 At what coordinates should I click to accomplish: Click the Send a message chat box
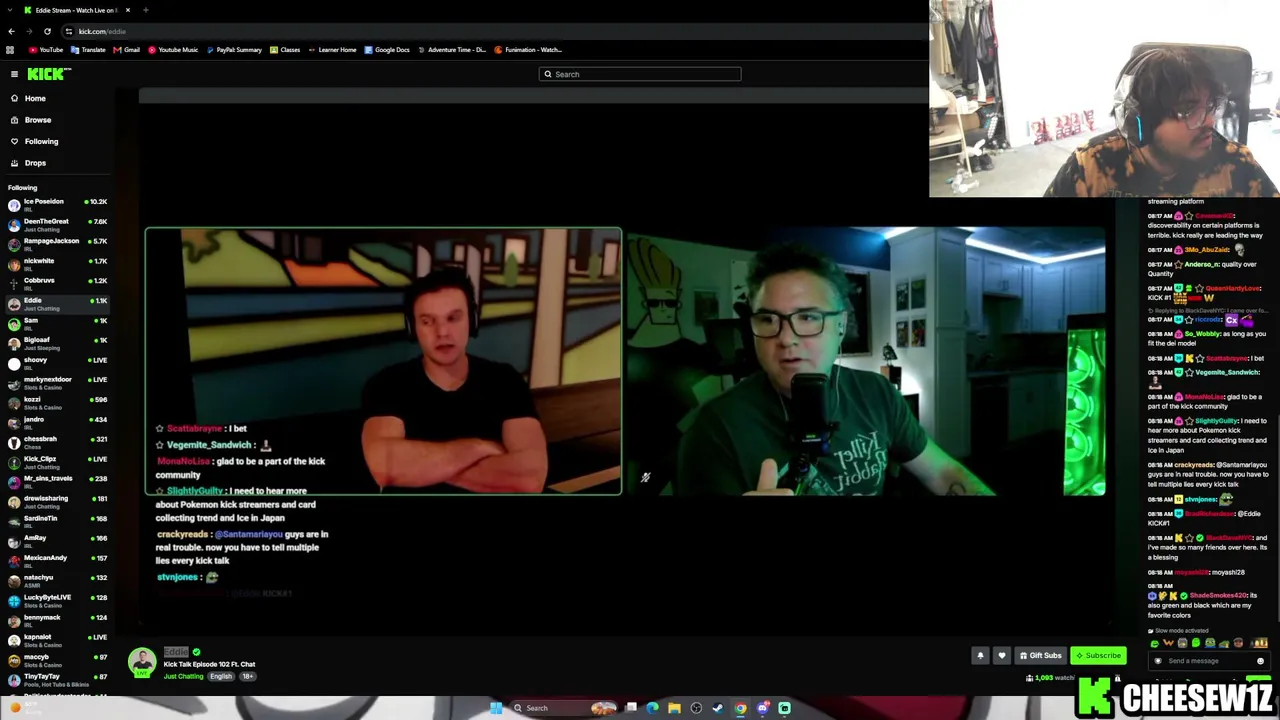(x=1210, y=661)
